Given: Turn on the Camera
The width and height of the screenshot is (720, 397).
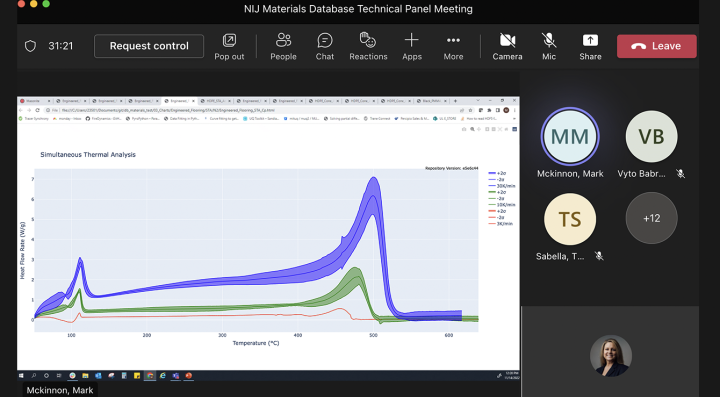Looking at the screenshot, I should (507, 47).
